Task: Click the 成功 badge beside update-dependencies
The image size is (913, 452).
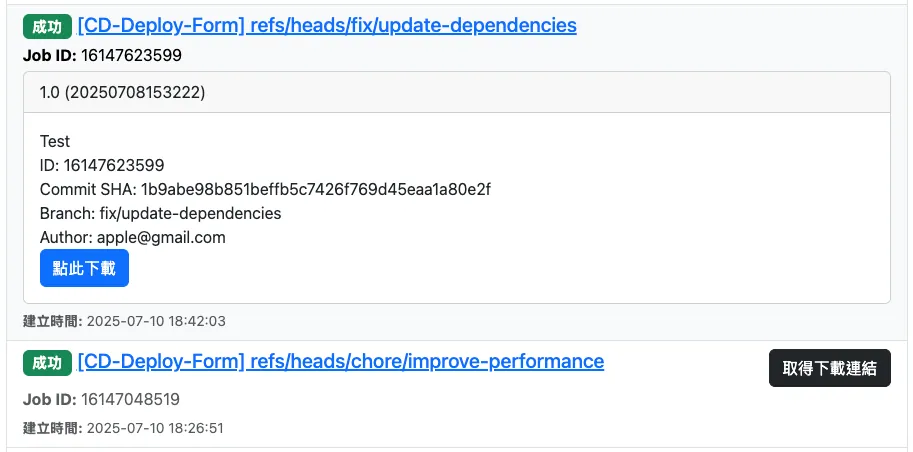Action: [x=46, y=26]
